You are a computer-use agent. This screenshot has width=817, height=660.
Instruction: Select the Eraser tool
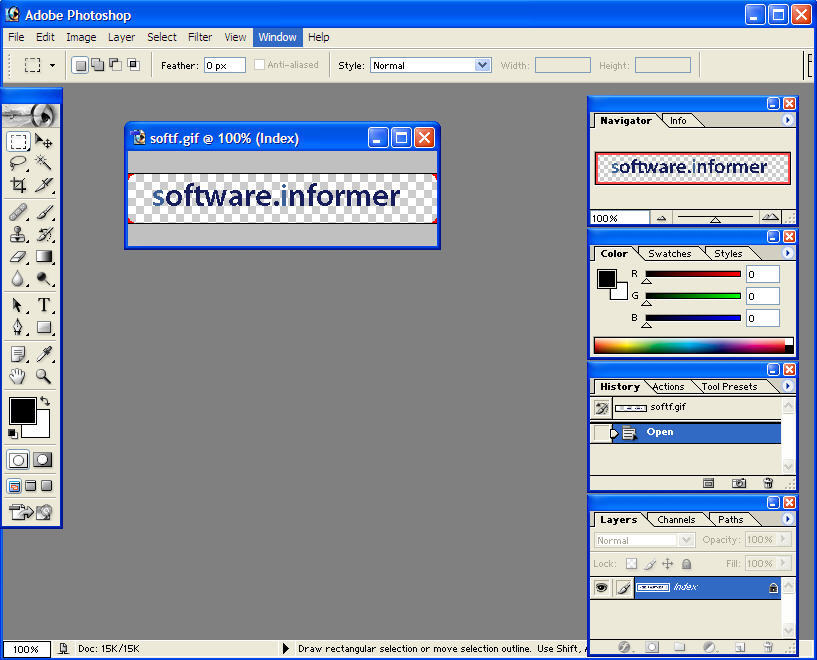point(18,256)
